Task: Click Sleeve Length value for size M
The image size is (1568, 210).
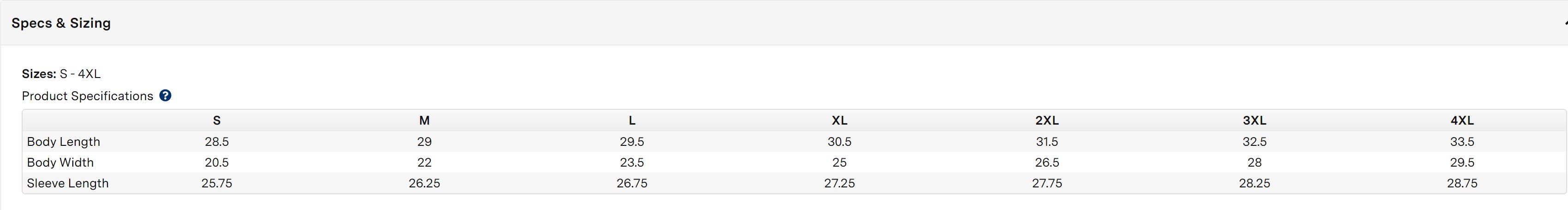Action: click(x=424, y=183)
